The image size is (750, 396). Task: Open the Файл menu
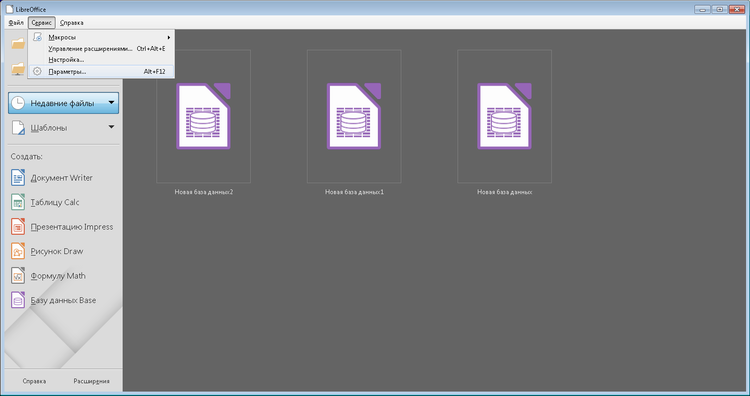click(16, 22)
